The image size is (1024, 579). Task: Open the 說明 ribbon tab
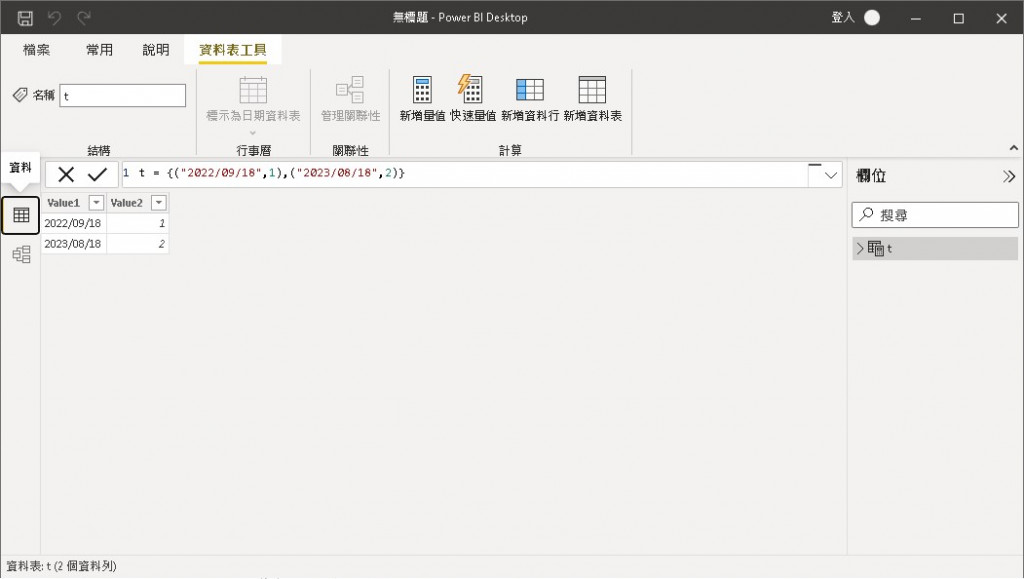click(156, 50)
